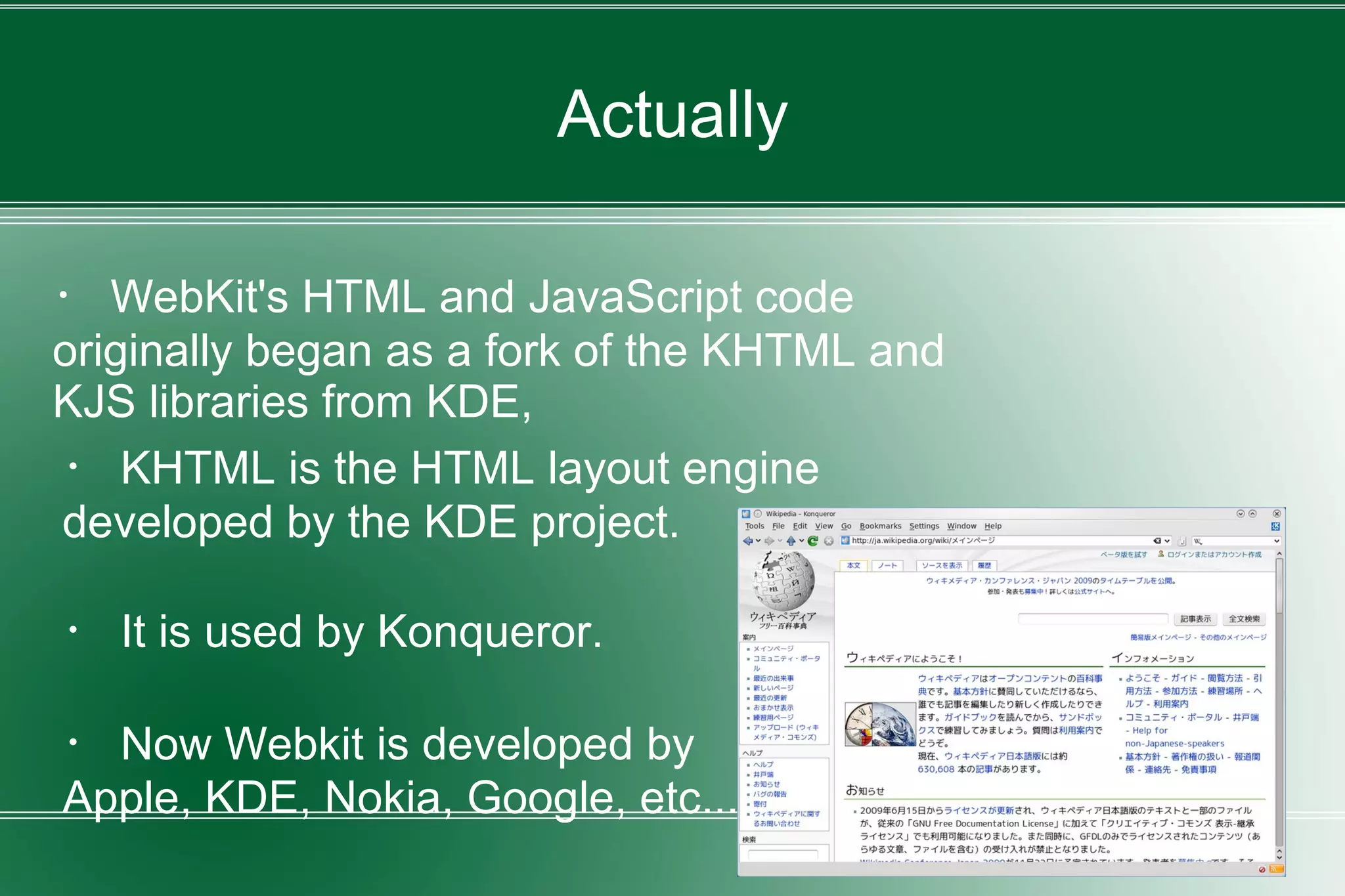Open the Bookmarks menu
This screenshot has height=896, width=1345.
pyautogui.click(x=880, y=526)
